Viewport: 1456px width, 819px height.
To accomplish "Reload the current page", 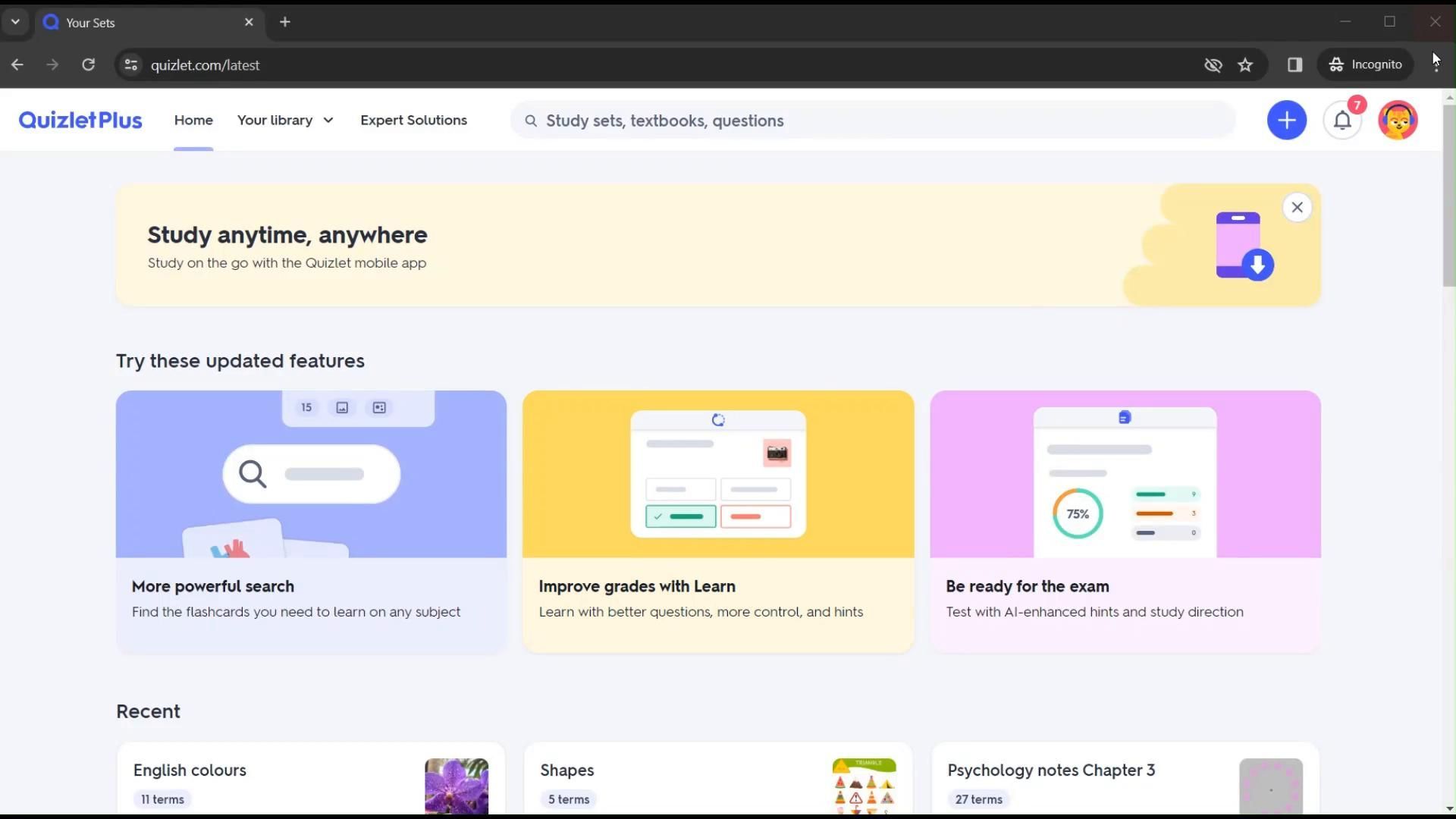I will [89, 65].
